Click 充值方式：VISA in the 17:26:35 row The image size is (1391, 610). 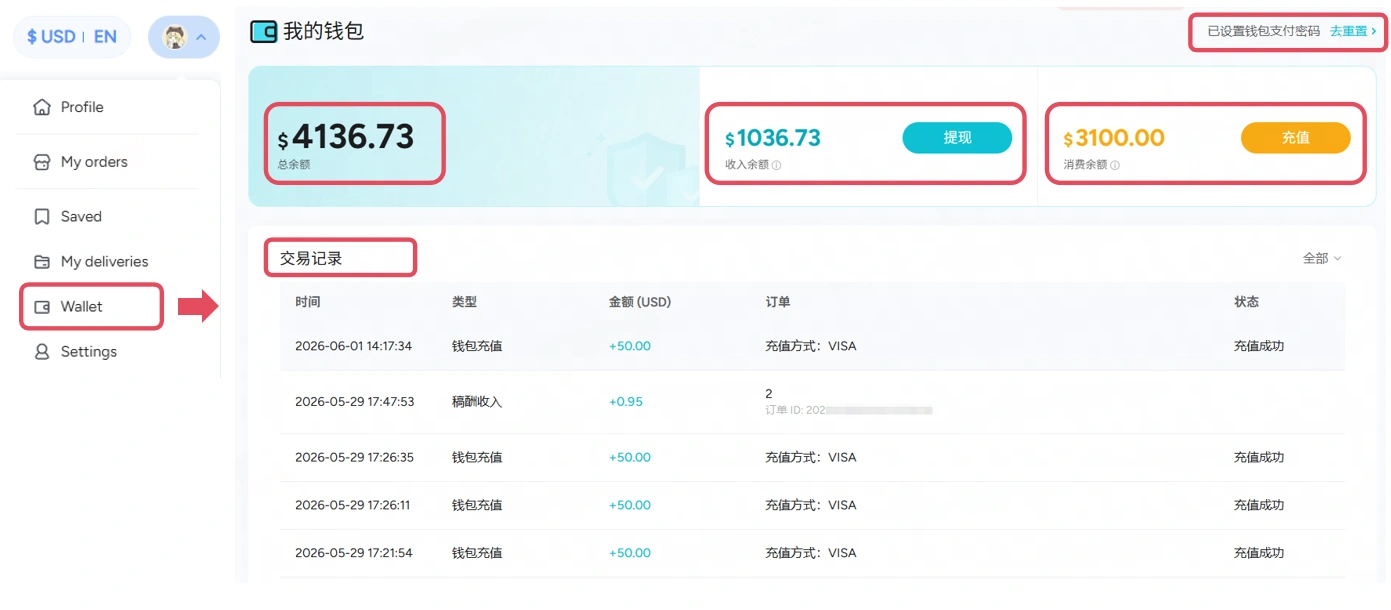tap(811, 457)
